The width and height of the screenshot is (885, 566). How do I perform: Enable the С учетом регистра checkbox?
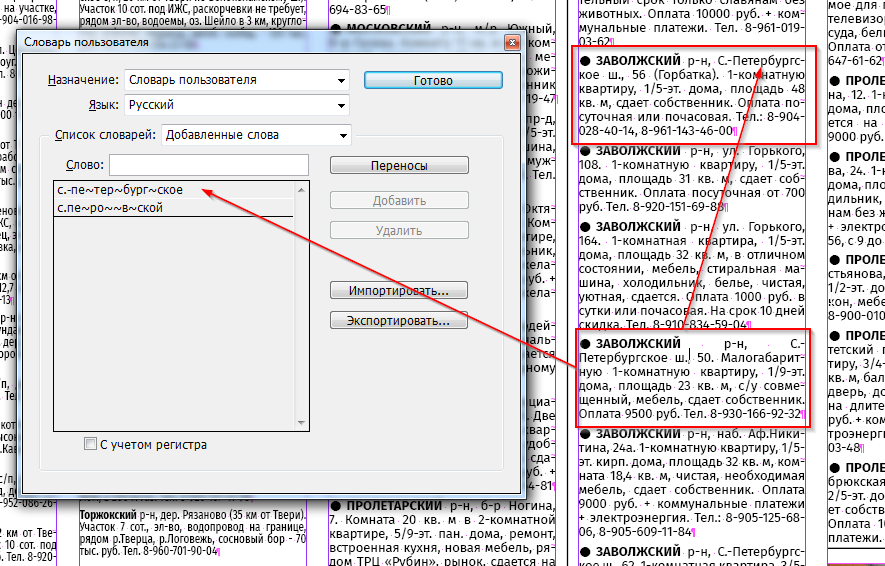pos(90,444)
